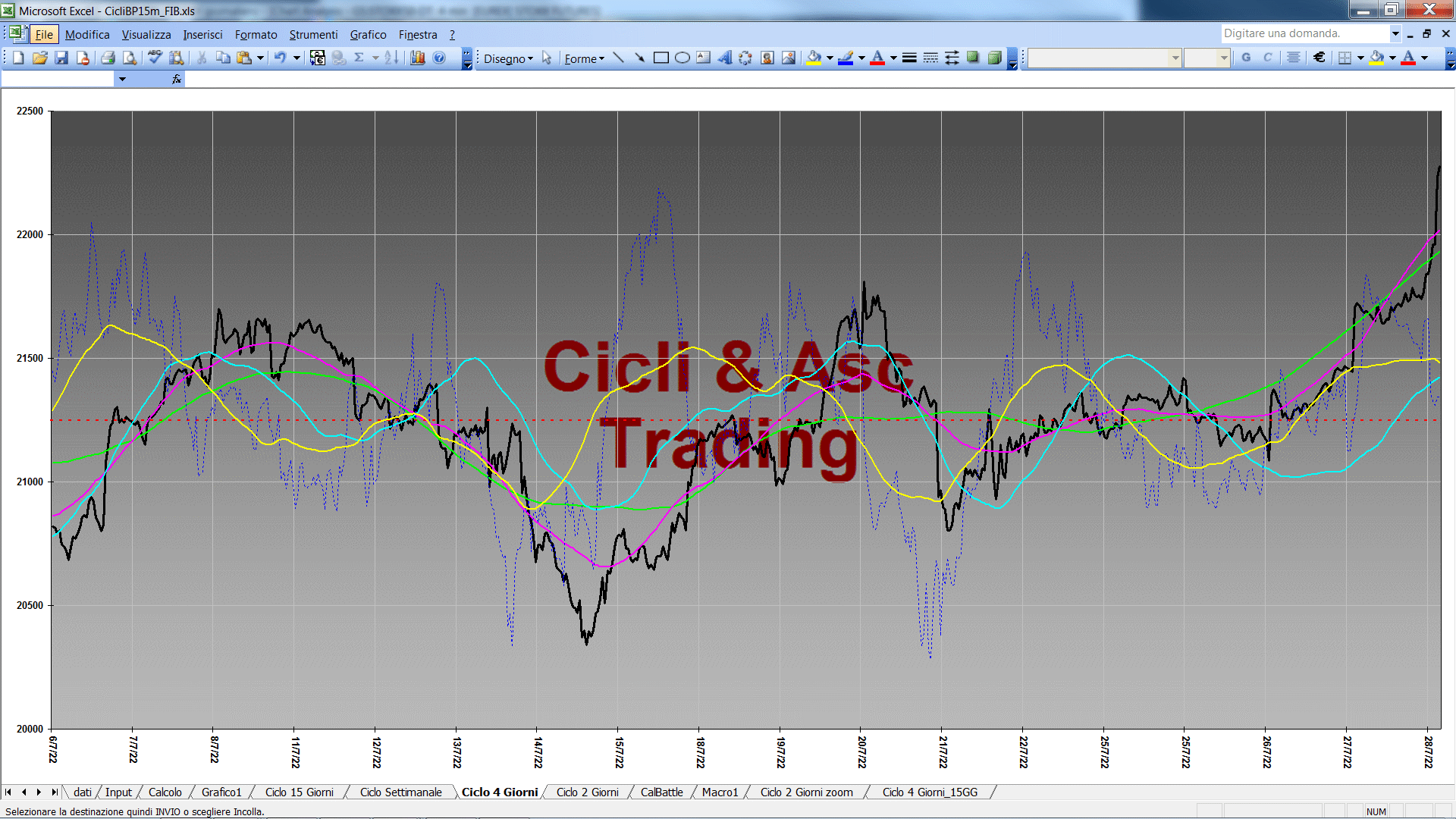Click the Open folder icon
Screen dimensions: 1456x819
[x=40, y=58]
